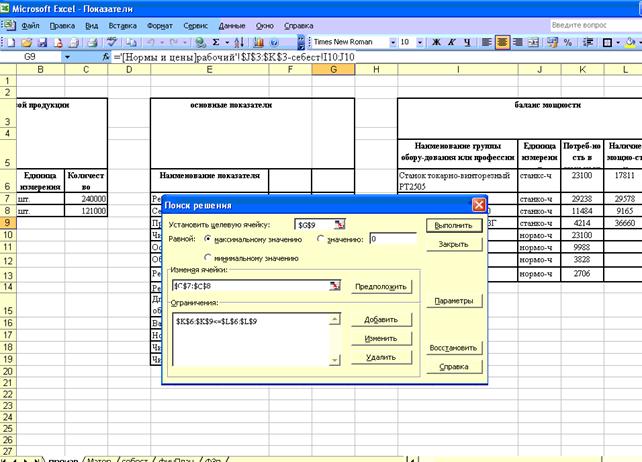Click the Open folder toolbar icon
Viewport: 642px width, 462px height.
(x=27, y=42)
